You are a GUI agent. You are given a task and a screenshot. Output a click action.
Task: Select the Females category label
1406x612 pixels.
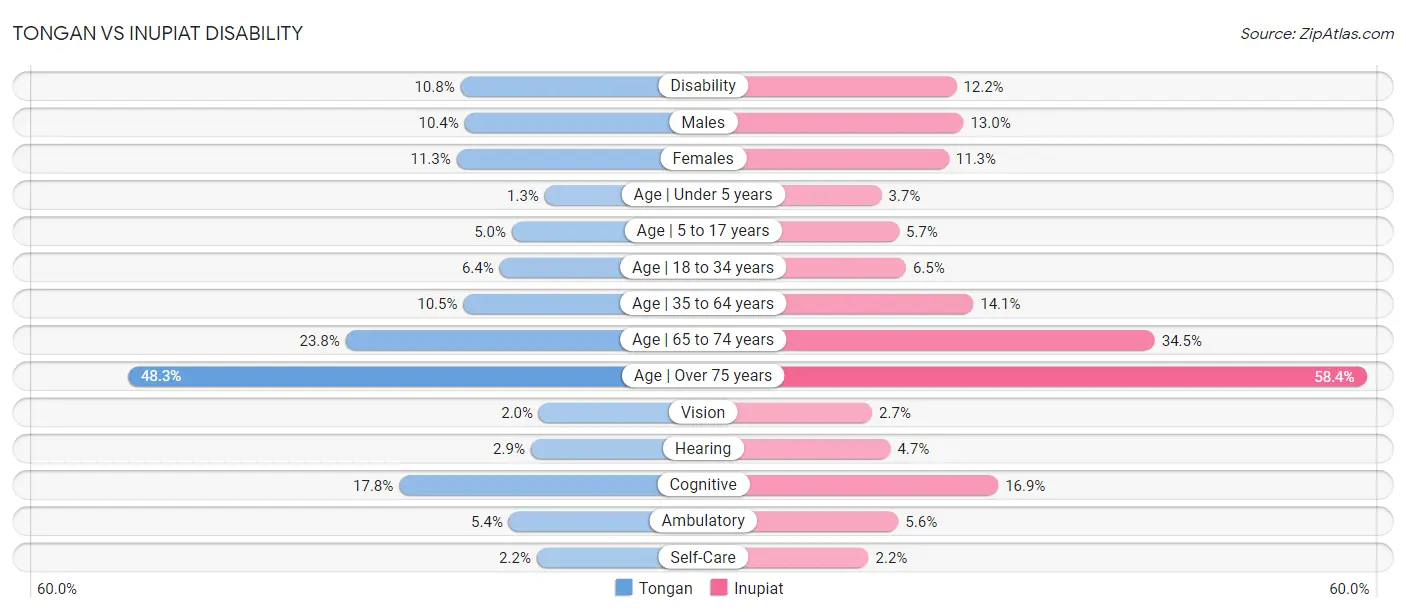[x=703, y=158]
